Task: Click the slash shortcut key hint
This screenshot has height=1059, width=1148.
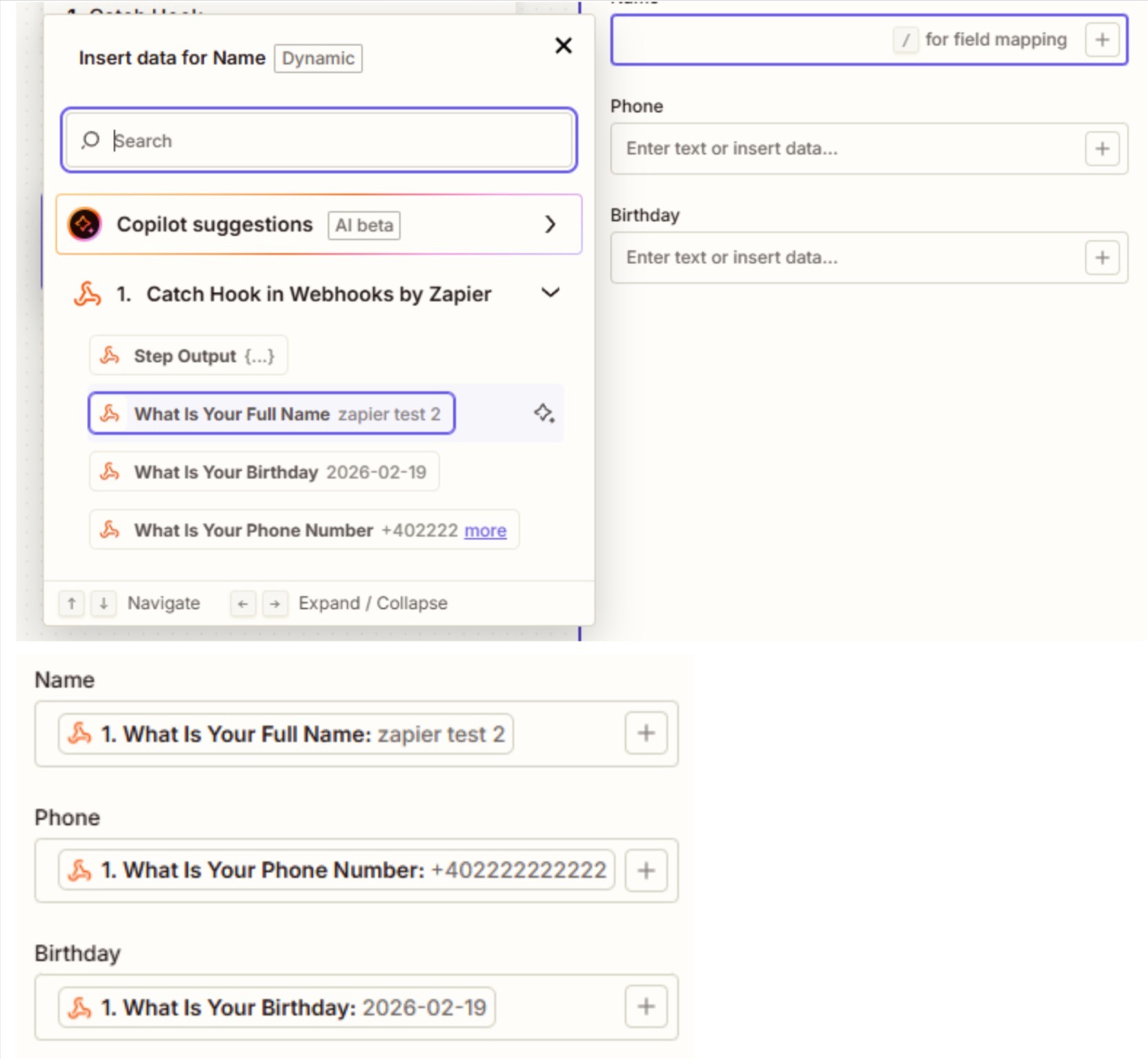Action: point(906,40)
